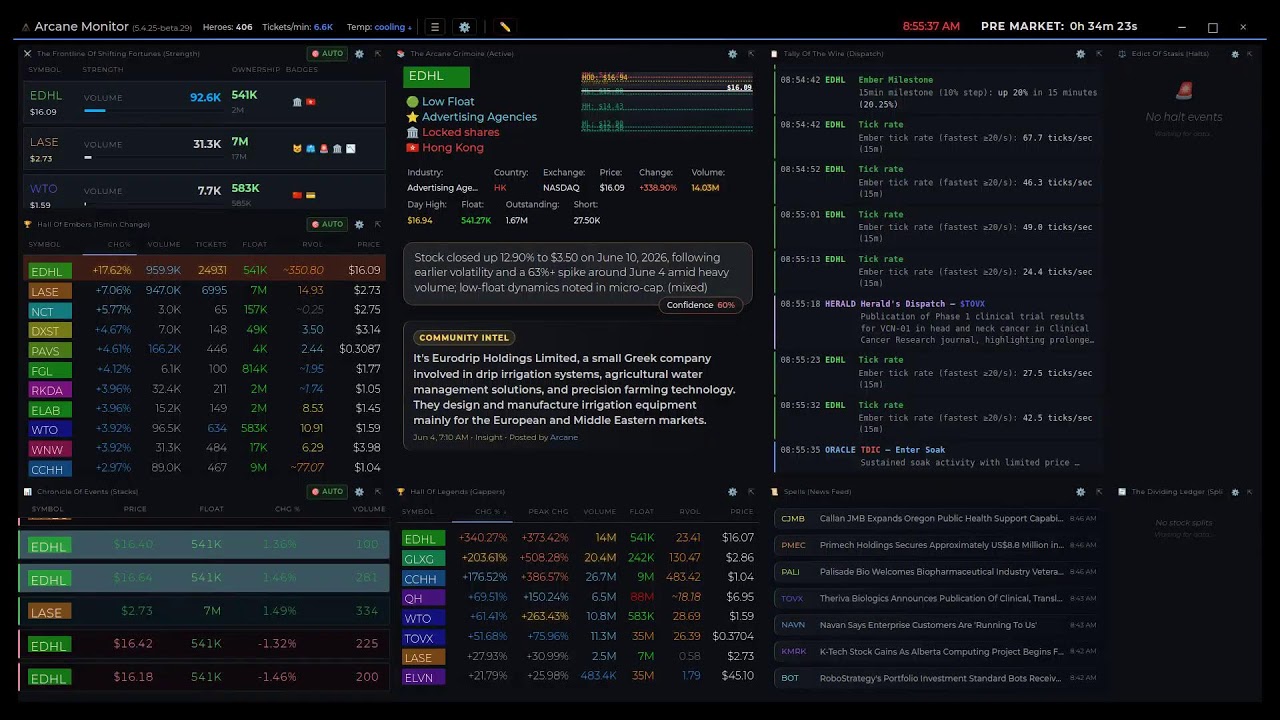Click the bank badge icon in EDHL strength row
The width and height of the screenshot is (1280, 720).
(297, 102)
